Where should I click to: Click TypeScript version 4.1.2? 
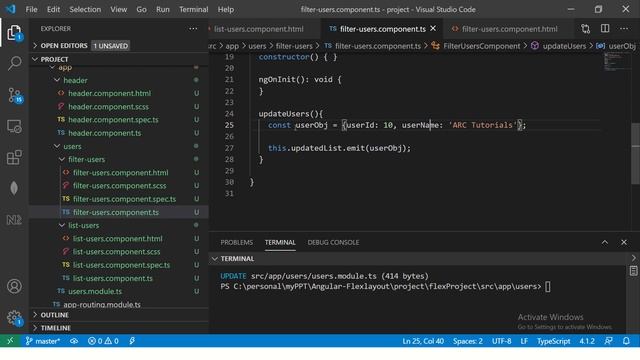click(x=587, y=341)
